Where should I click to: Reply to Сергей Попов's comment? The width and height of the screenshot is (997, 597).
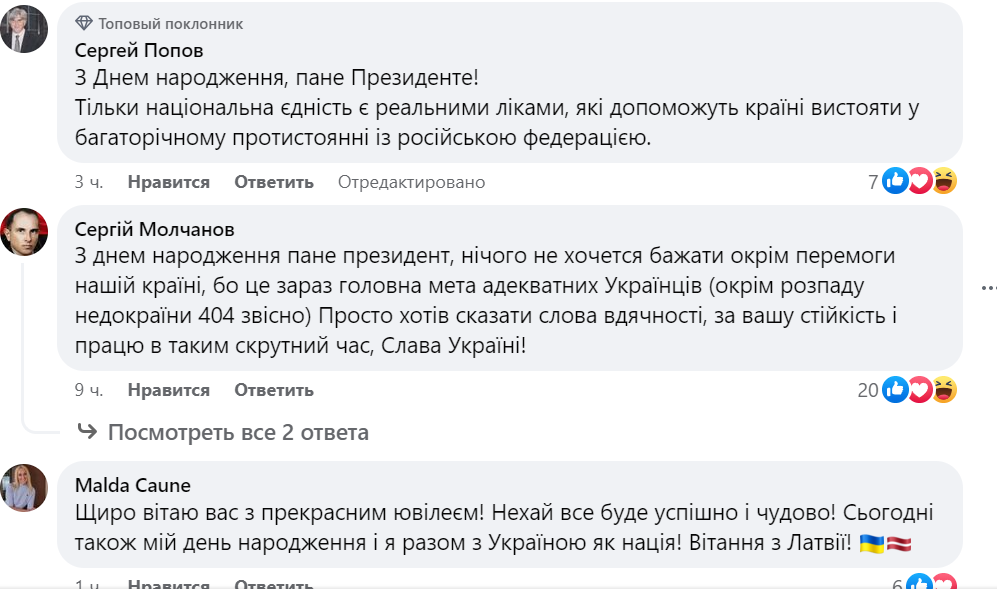point(274,182)
